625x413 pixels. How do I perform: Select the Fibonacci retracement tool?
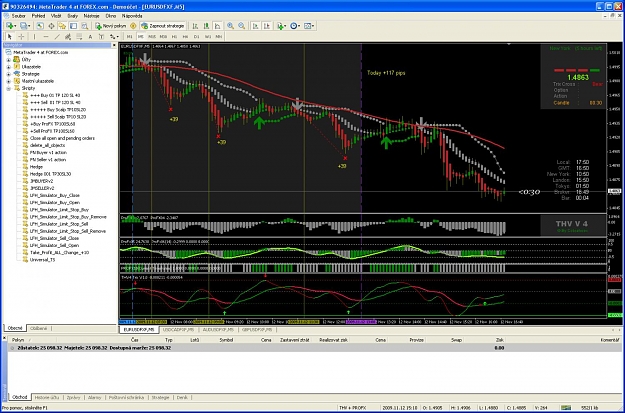click(x=79, y=37)
